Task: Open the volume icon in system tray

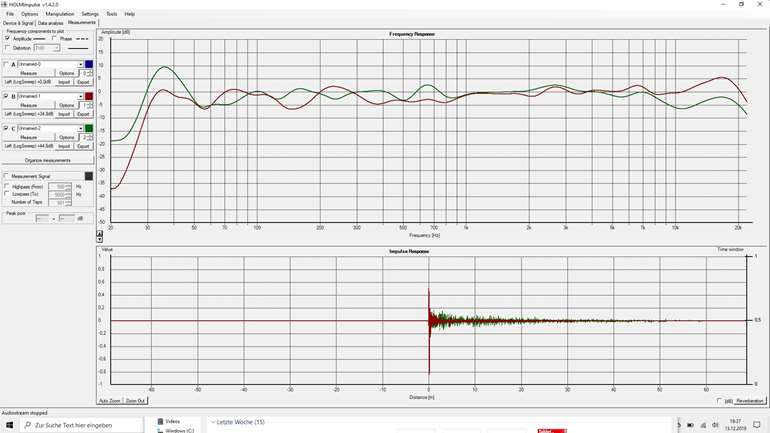Action: (x=715, y=425)
